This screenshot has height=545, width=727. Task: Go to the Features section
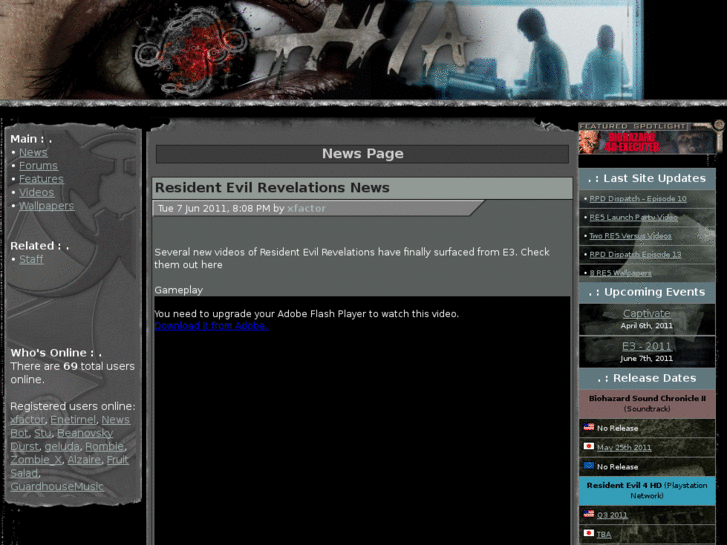41,179
